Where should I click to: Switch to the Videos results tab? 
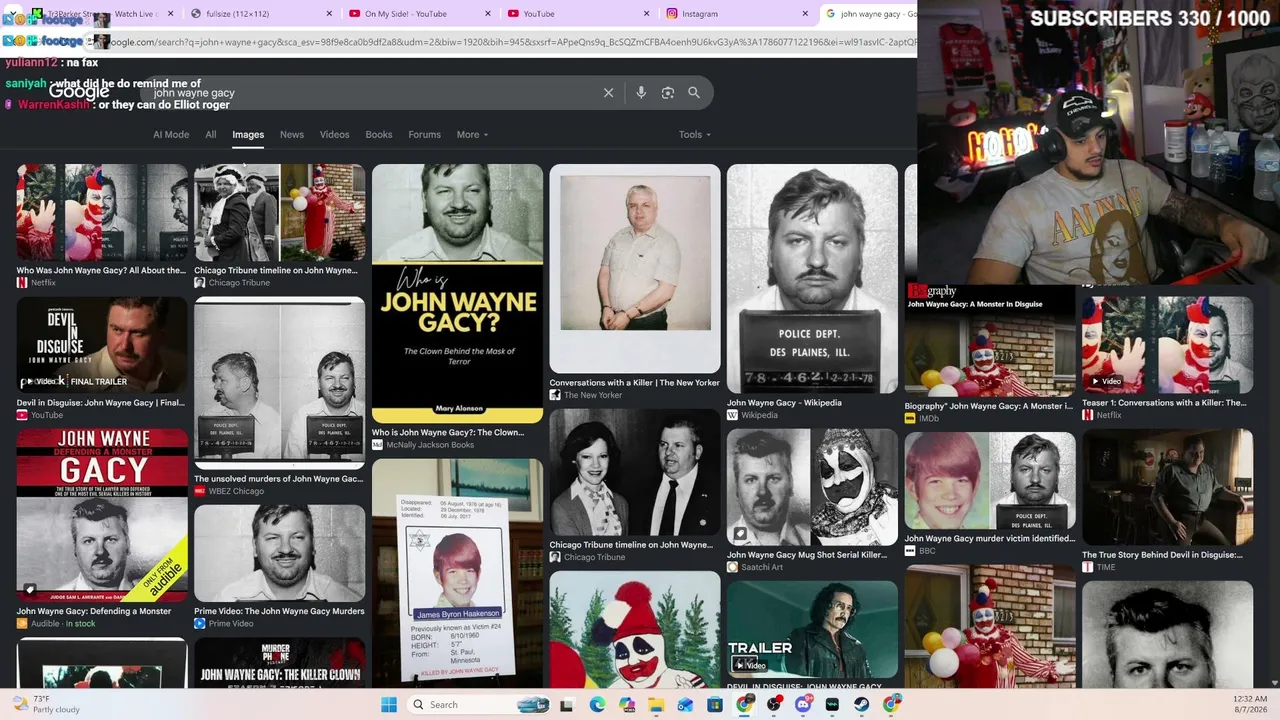[335, 135]
